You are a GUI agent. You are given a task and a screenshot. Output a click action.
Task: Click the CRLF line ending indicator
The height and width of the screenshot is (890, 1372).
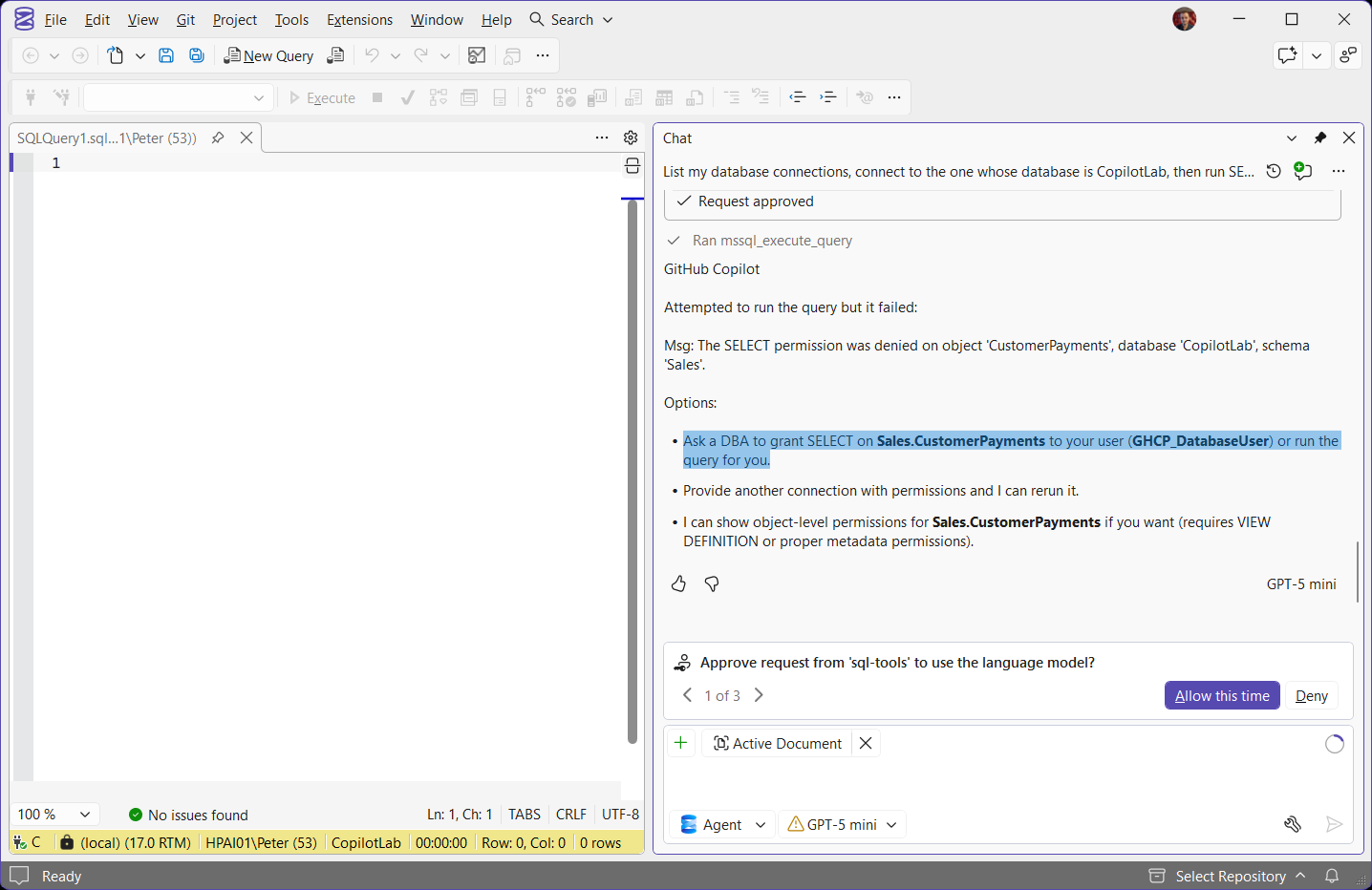pyautogui.click(x=571, y=815)
